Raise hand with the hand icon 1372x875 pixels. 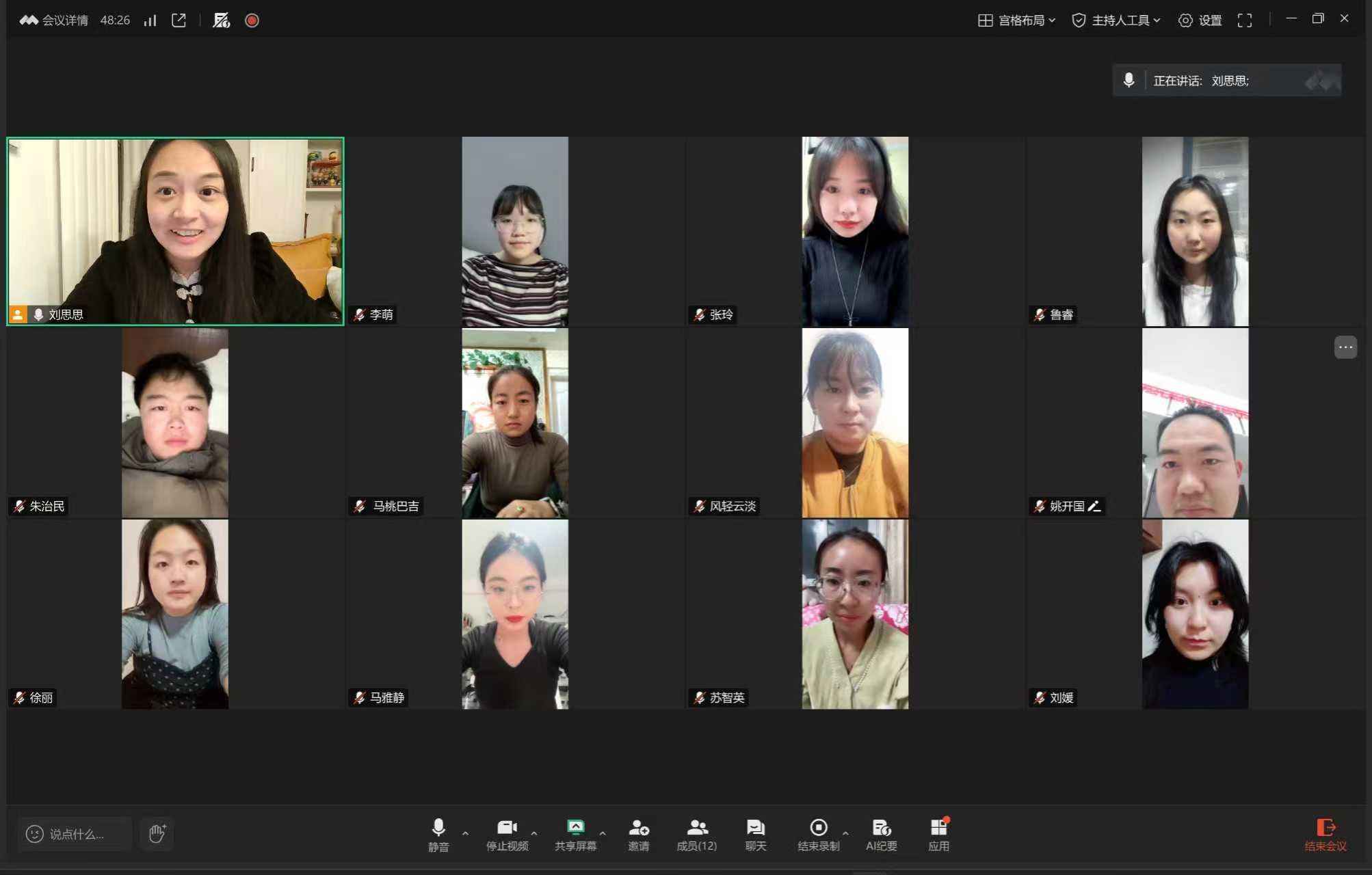coord(157,833)
